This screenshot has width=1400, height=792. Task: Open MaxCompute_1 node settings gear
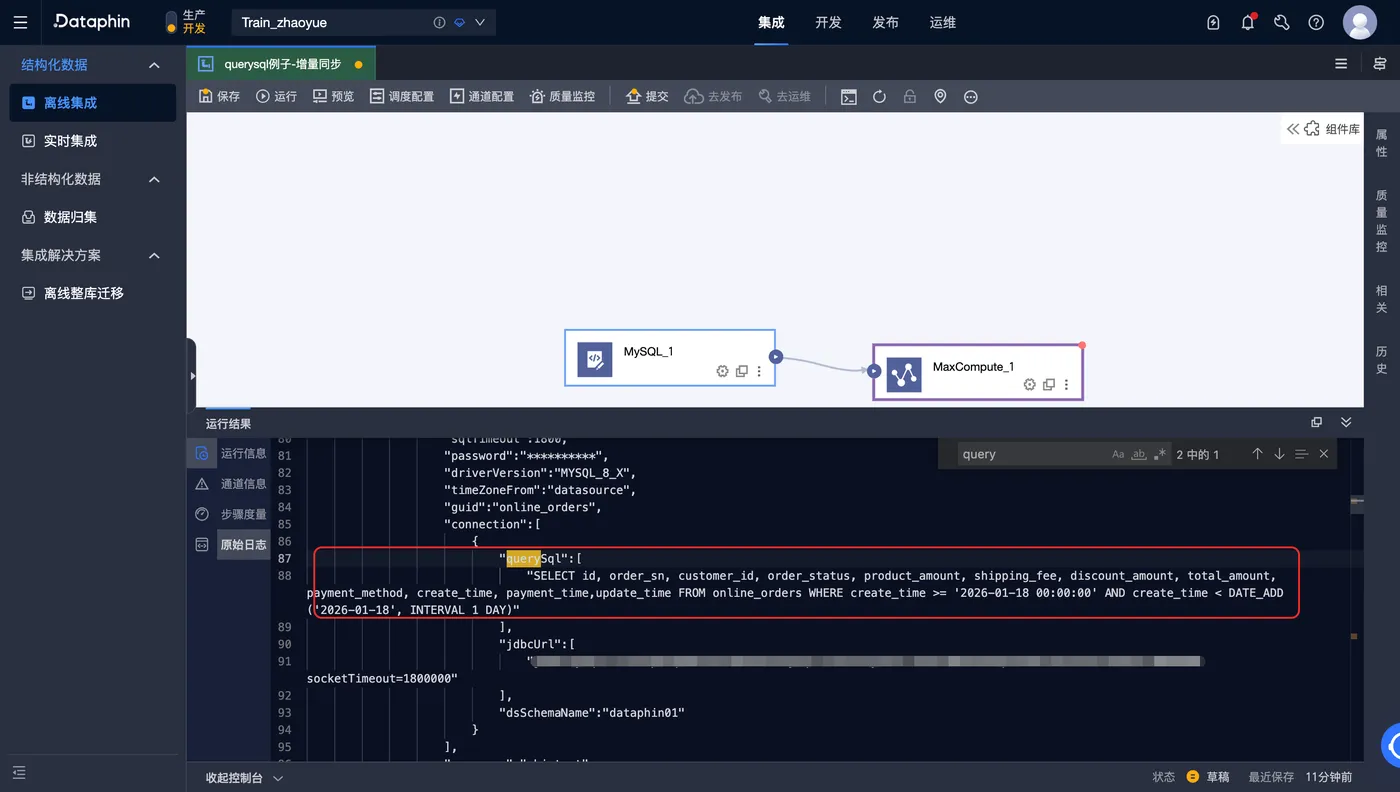(x=1029, y=385)
